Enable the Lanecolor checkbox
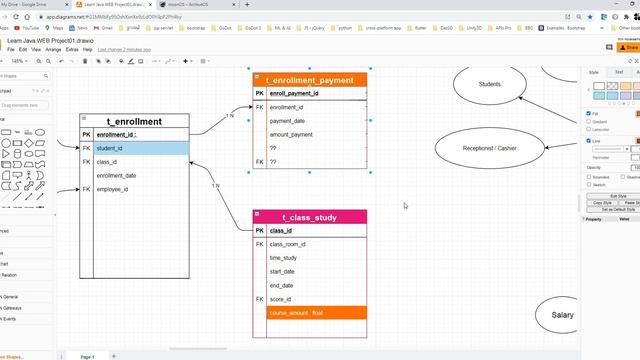The height and width of the screenshot is (360, 640). pos(589,129)
